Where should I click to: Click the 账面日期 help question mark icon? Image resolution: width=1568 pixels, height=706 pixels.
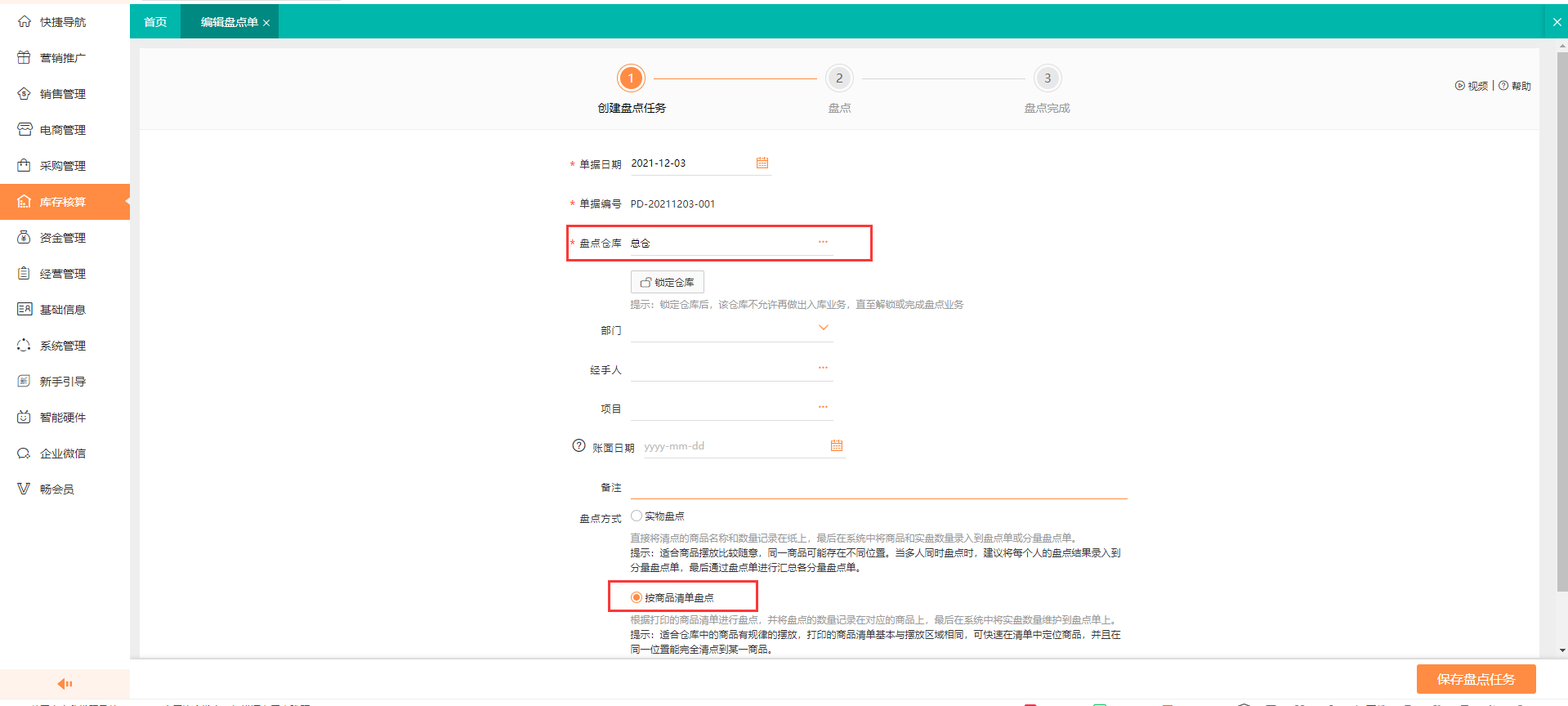click(579, 445)
